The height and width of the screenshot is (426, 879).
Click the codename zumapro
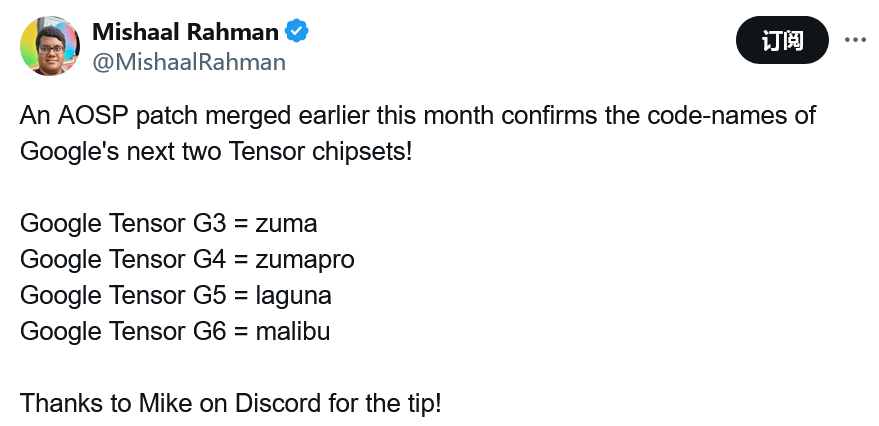(x=305, y=260)
